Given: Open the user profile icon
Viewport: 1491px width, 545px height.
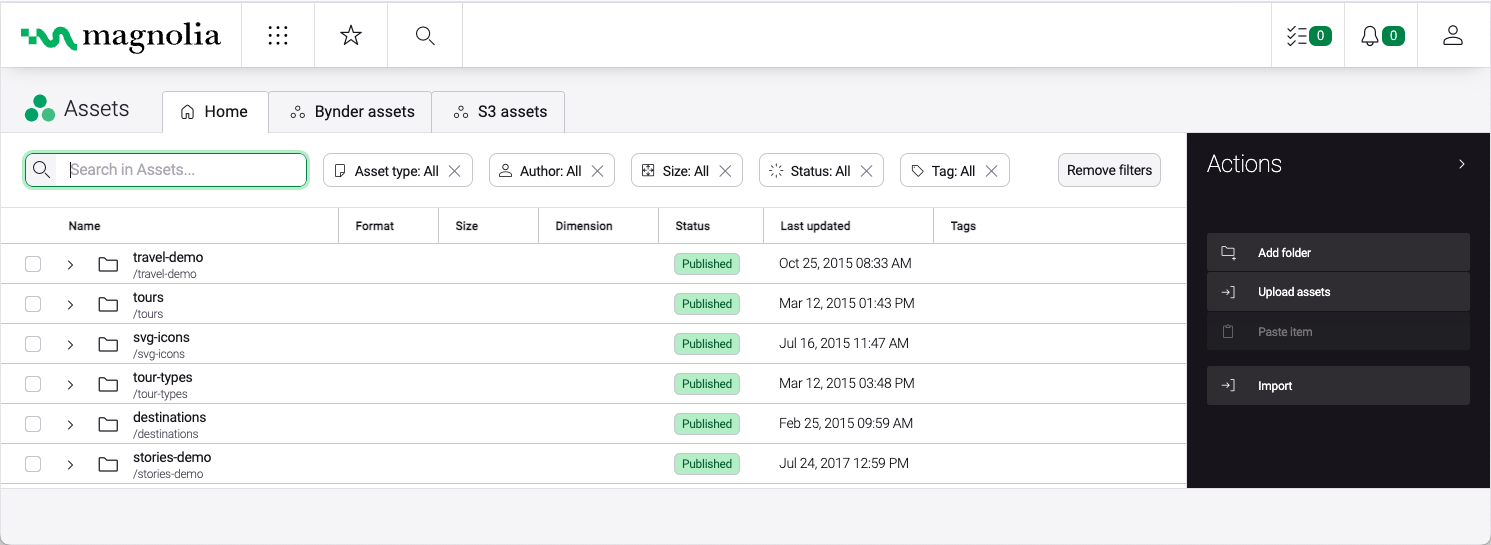Looking at the screenshot, I should pos(1453,36).
